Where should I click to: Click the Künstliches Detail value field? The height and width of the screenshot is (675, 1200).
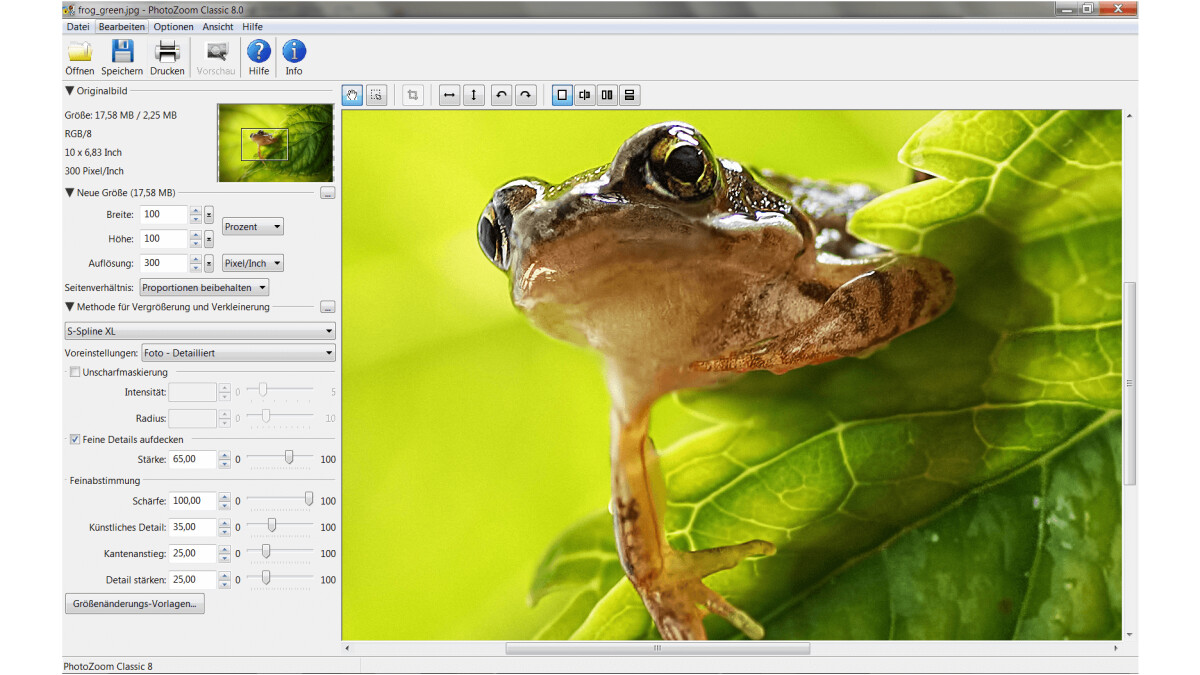(x=193, y=527)
